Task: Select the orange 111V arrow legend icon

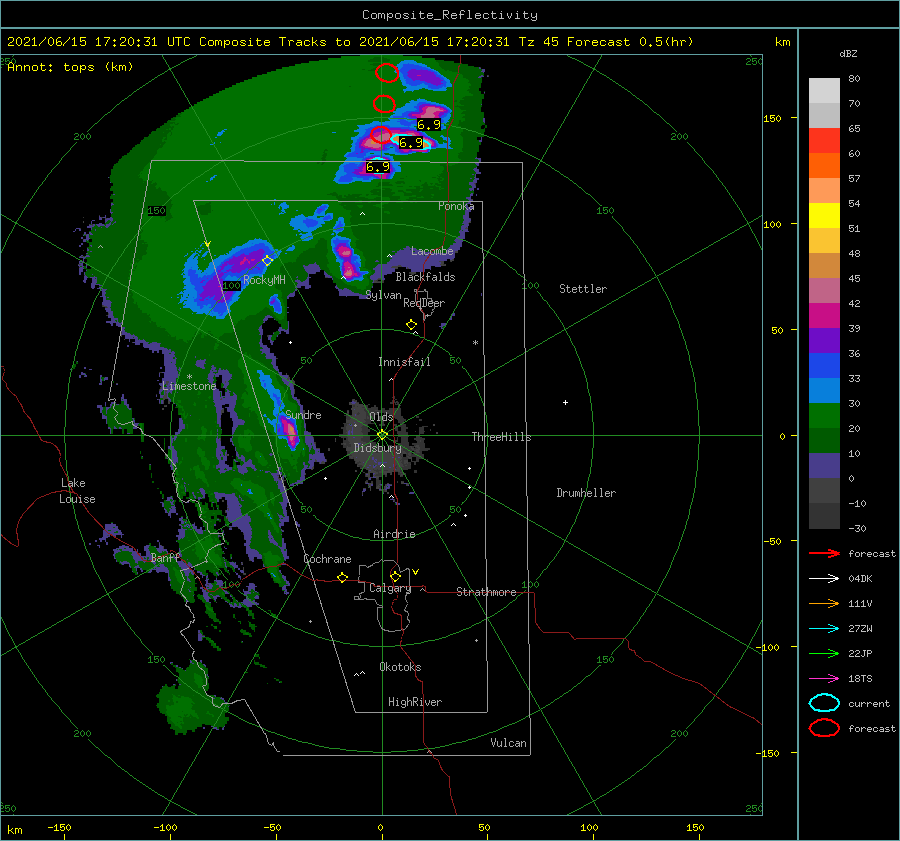Action: tap(824, 603)
